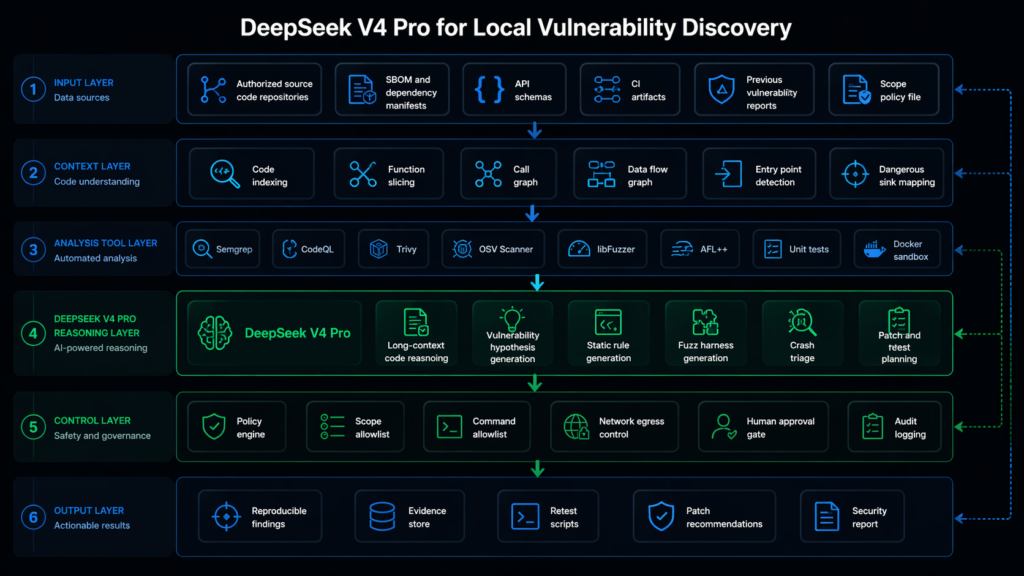Click the Reproducible findings target icon
1024x576 pixels.
(225, 517)
